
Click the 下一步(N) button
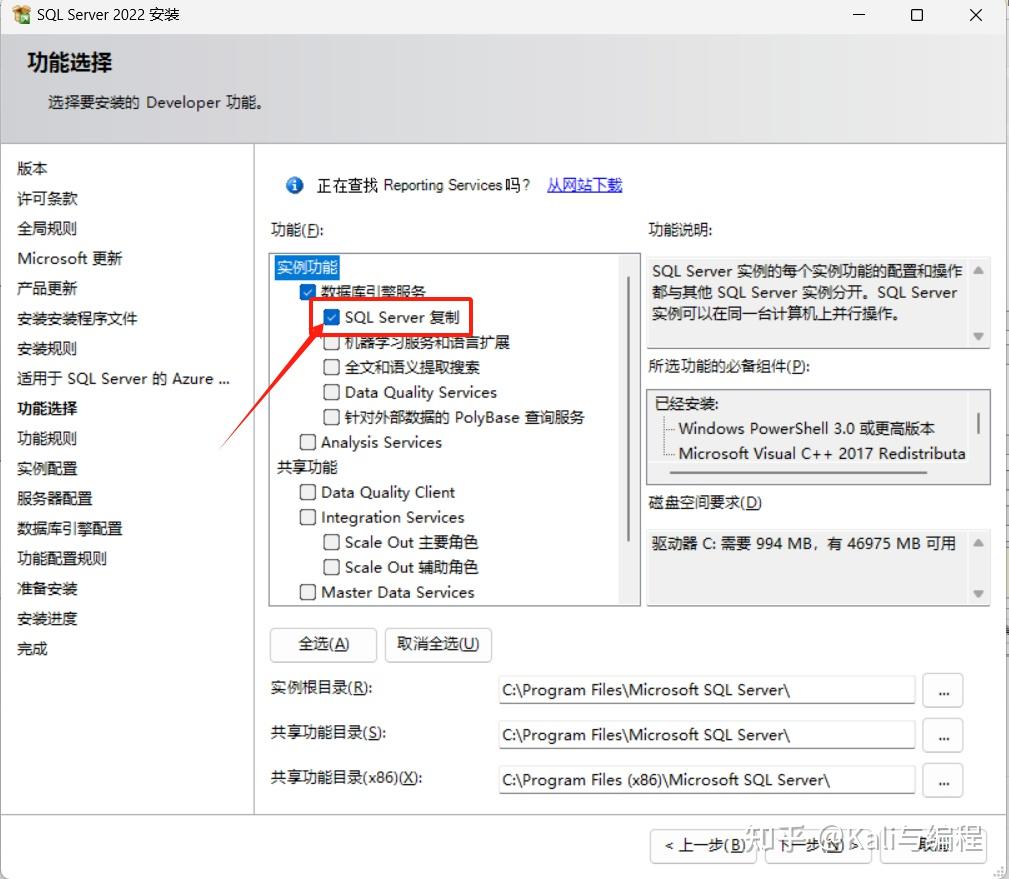(x=816, y=845)
